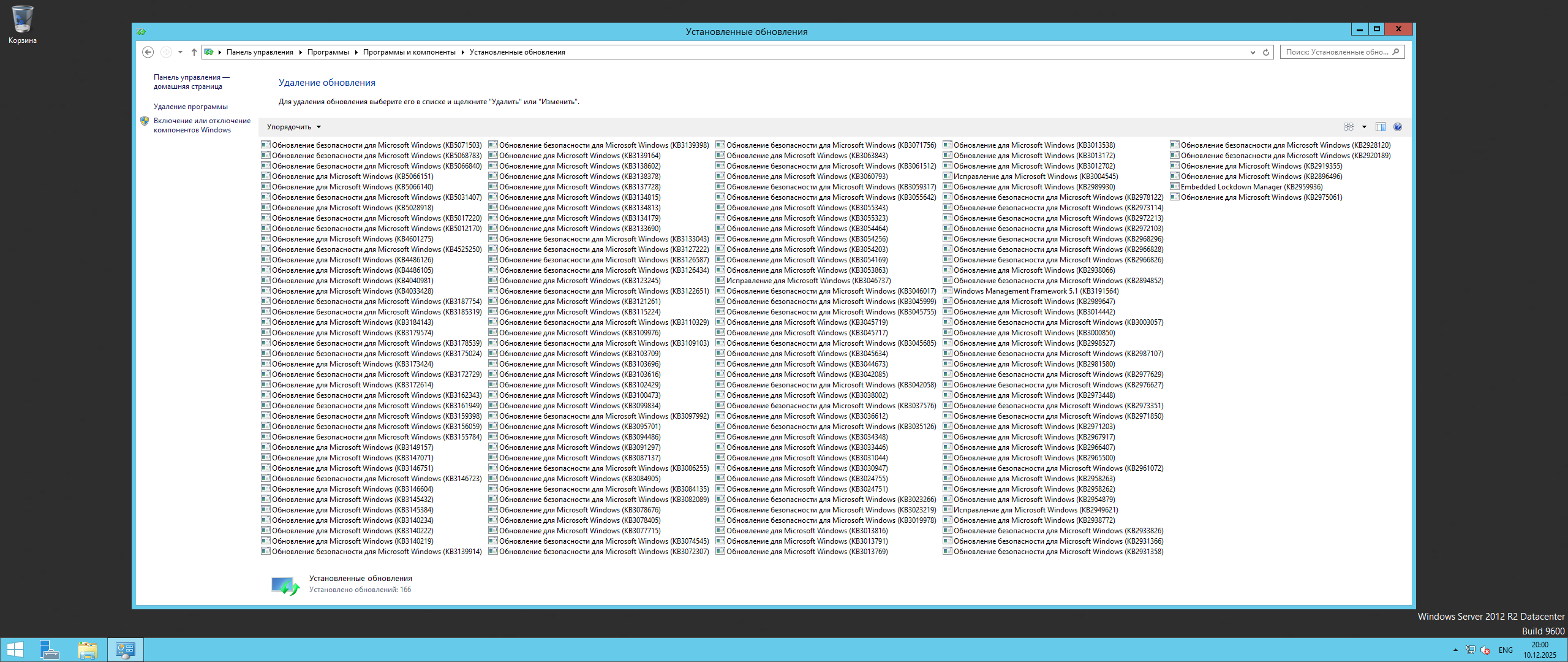Click Панель управления breadcrumb segment
1568x662 pixels.
(260, 52)
